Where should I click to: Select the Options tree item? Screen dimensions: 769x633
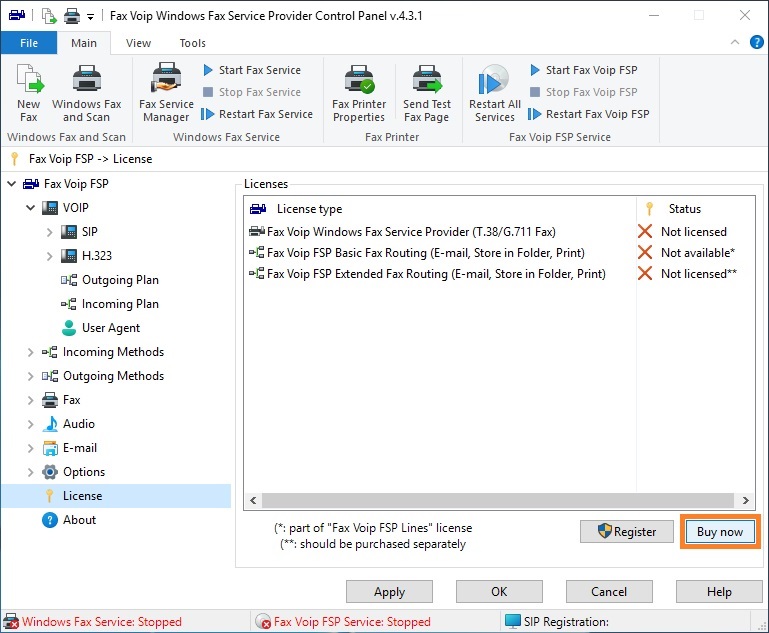[74, 472]
